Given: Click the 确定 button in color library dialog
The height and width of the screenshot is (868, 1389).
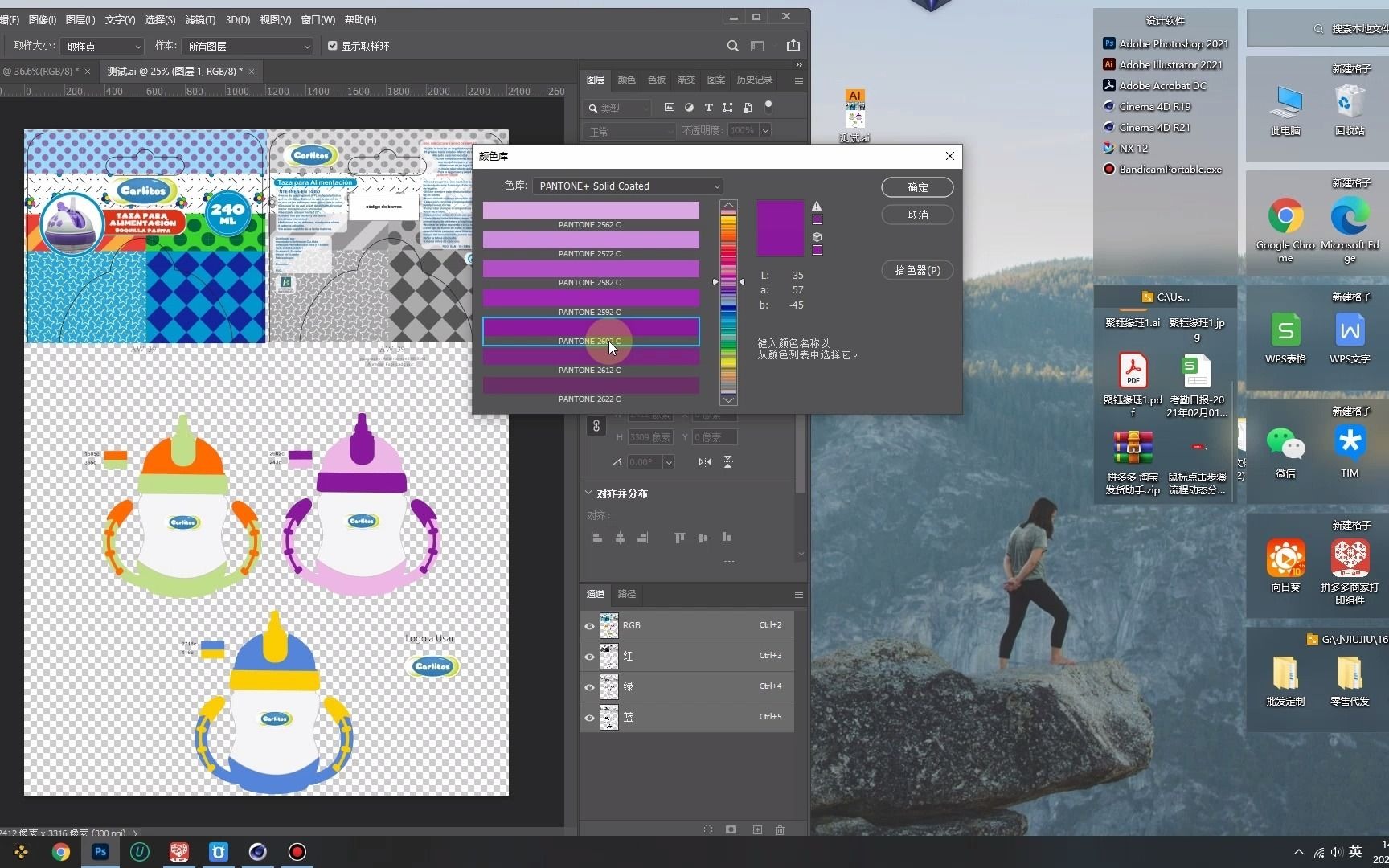Looking at the screenshot, I should (917, 187).
